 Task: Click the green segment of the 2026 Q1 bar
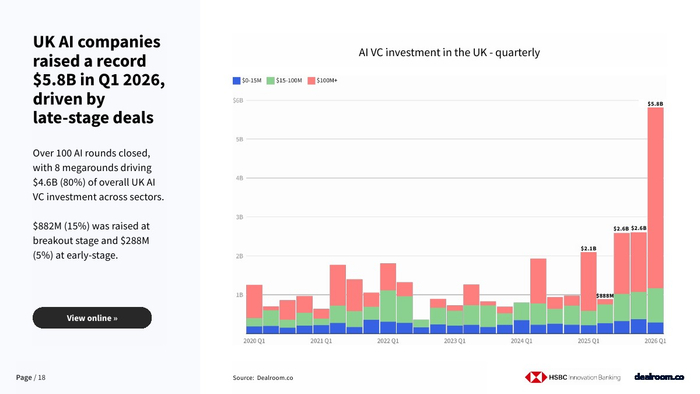coord(655,305)
